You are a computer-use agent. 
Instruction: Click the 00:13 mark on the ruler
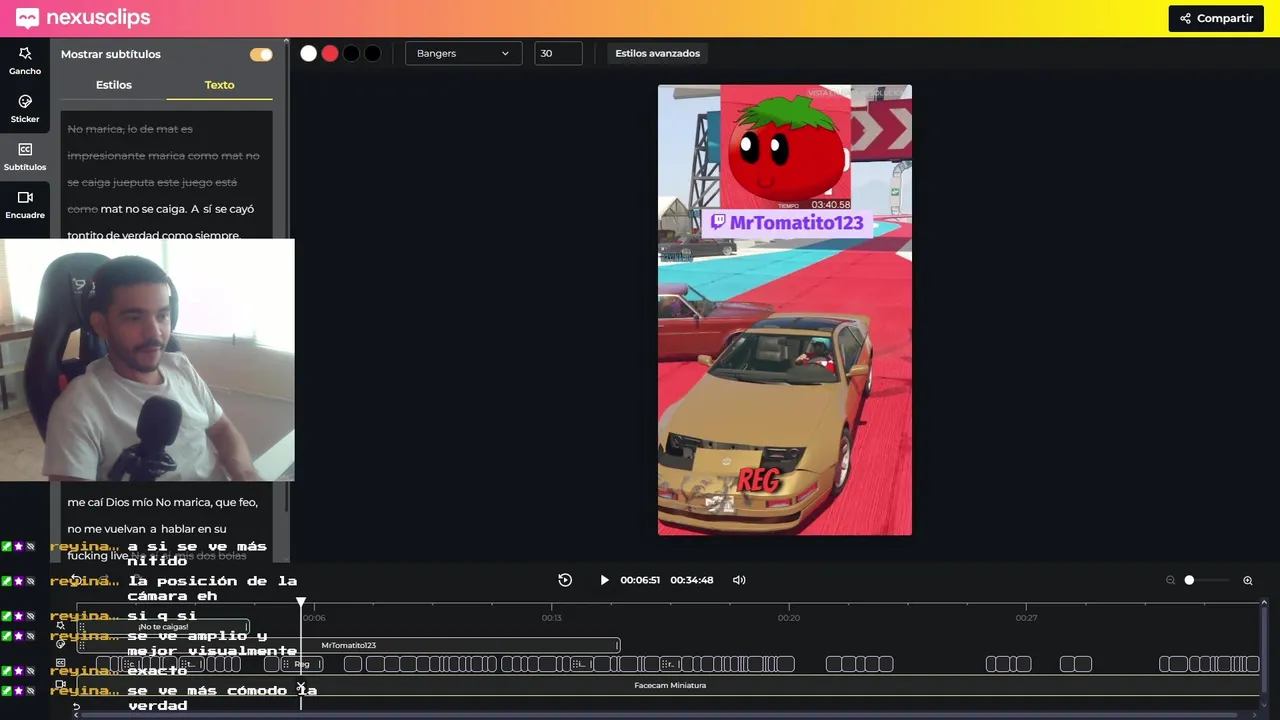coord(552,618)
